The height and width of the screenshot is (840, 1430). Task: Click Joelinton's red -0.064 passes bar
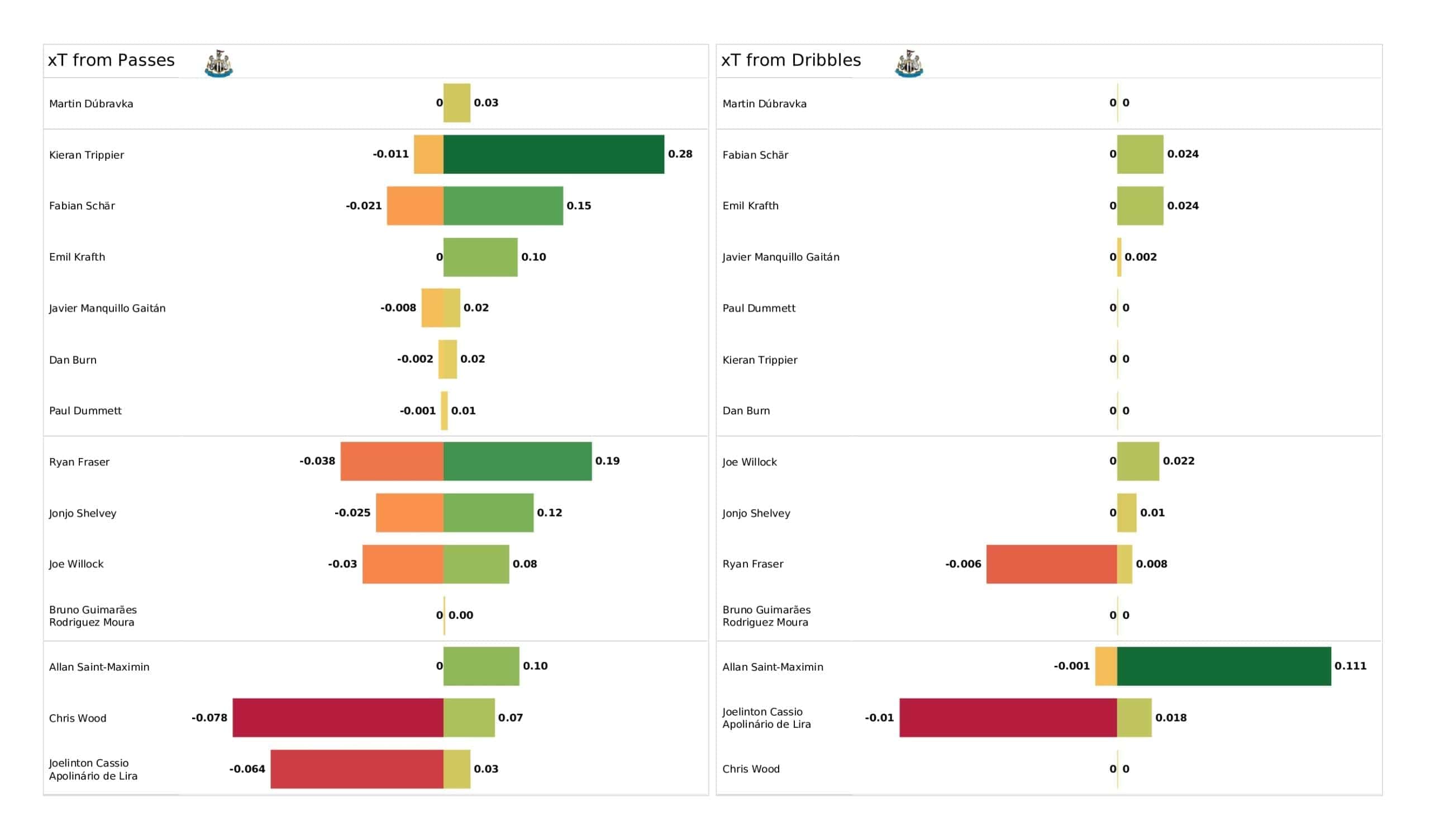point(357,769)
